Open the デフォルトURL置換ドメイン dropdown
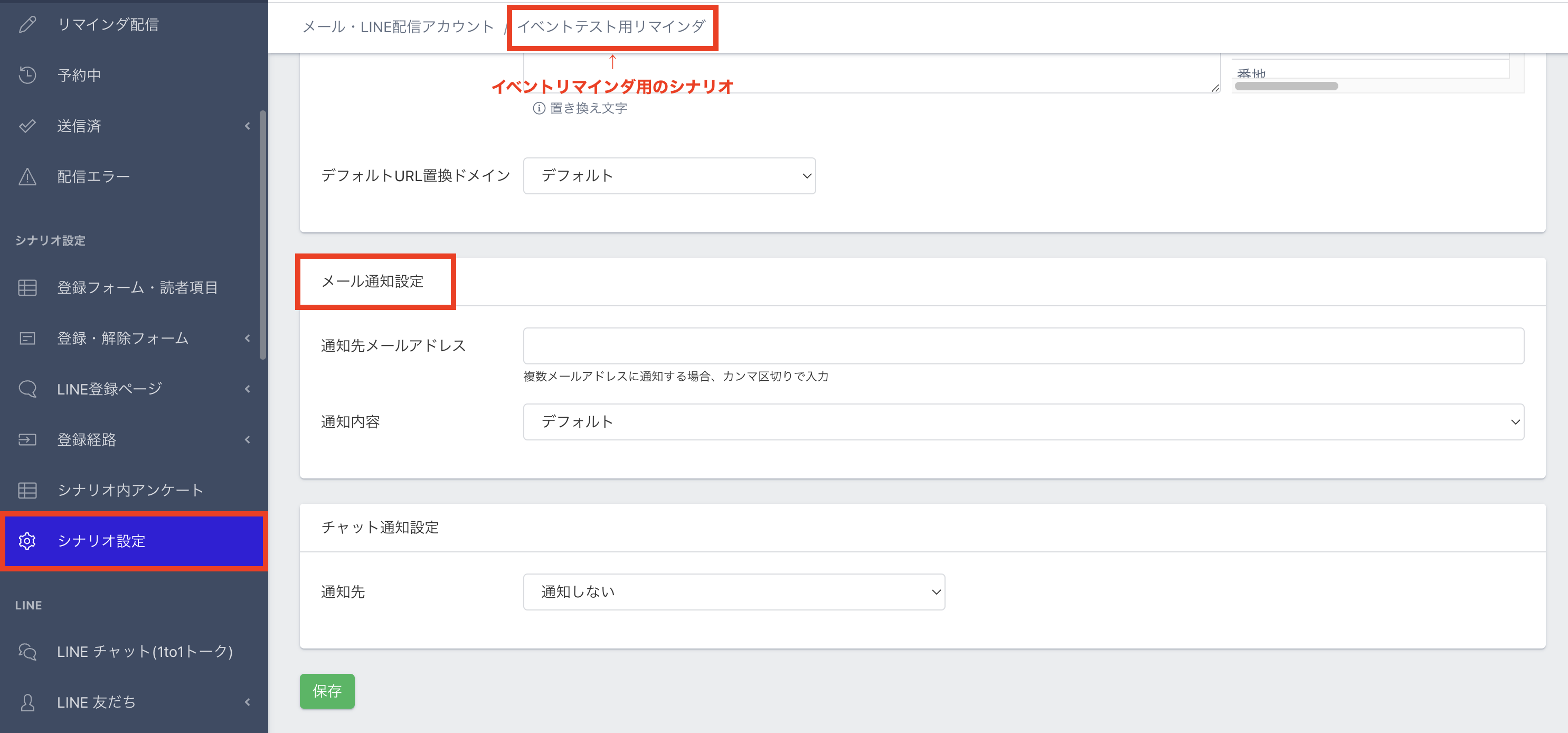Image resolution: width=1568 pixels, height=733 pixels. pos(669,176)
